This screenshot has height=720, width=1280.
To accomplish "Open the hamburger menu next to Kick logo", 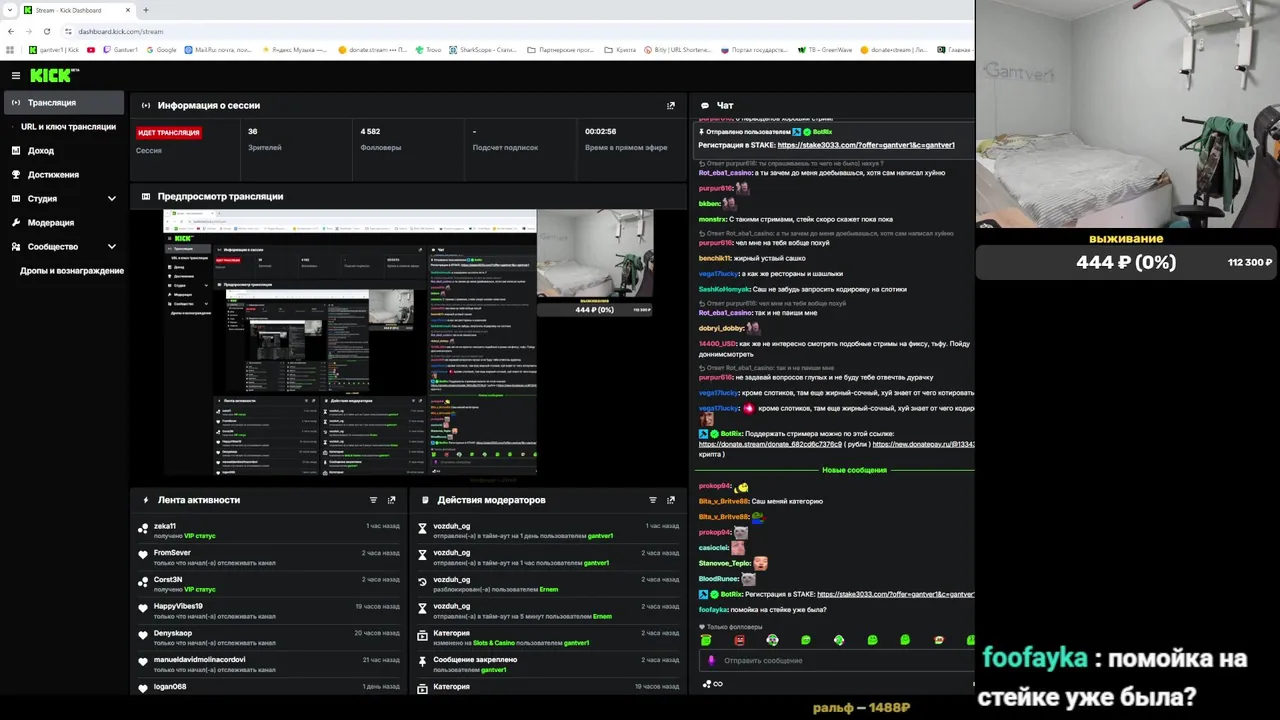I will [16, 76].
